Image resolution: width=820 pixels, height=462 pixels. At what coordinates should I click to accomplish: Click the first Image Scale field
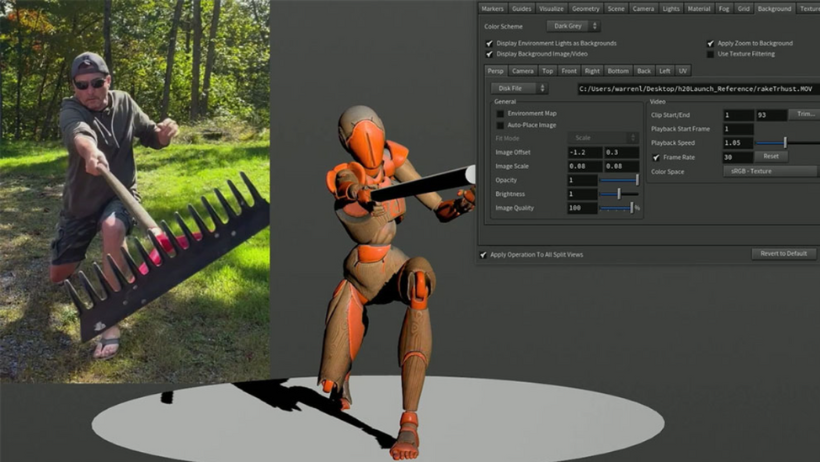(x=585, y=166)
